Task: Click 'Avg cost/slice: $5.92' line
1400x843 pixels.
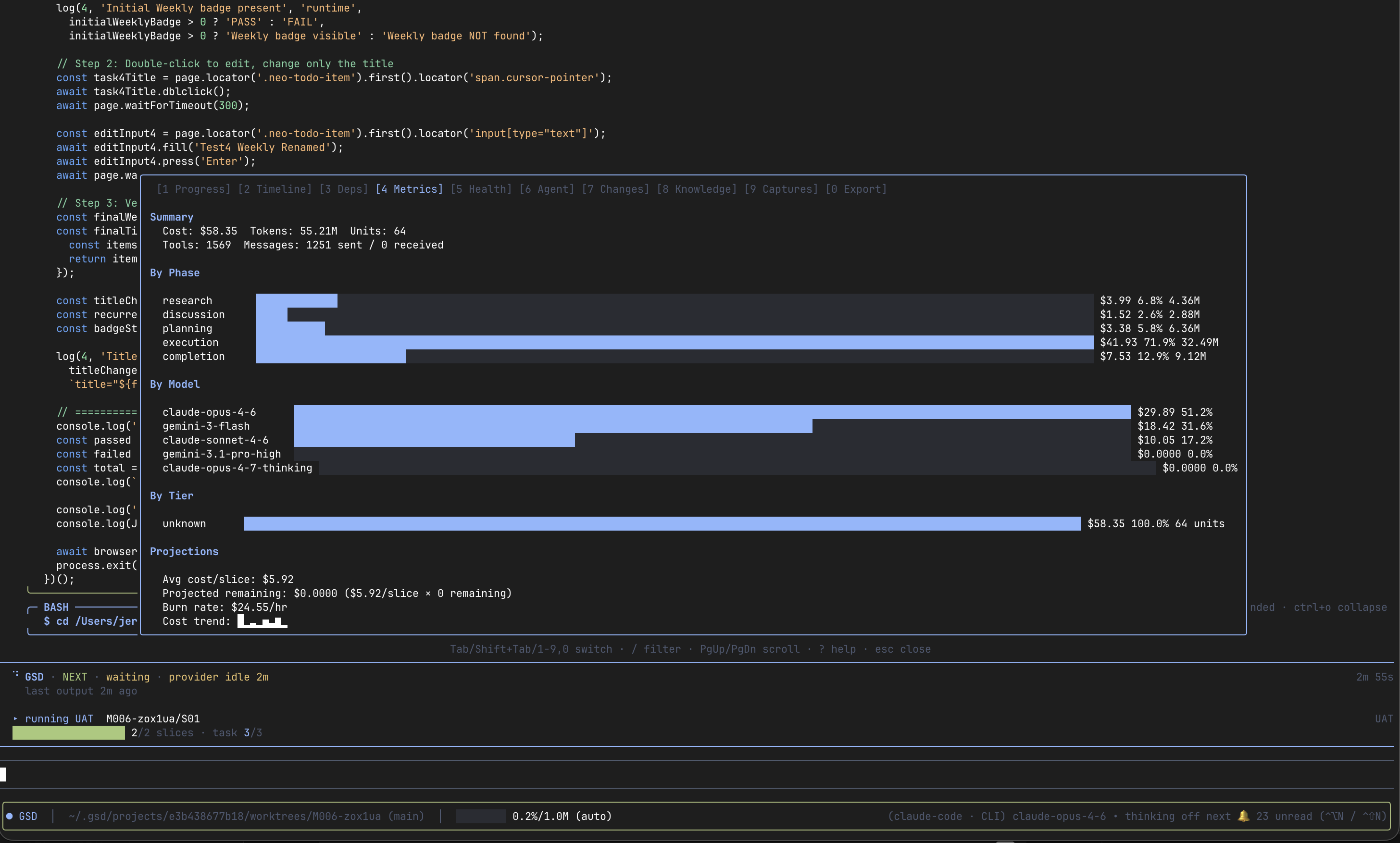Action: click(x=228, y=580)
